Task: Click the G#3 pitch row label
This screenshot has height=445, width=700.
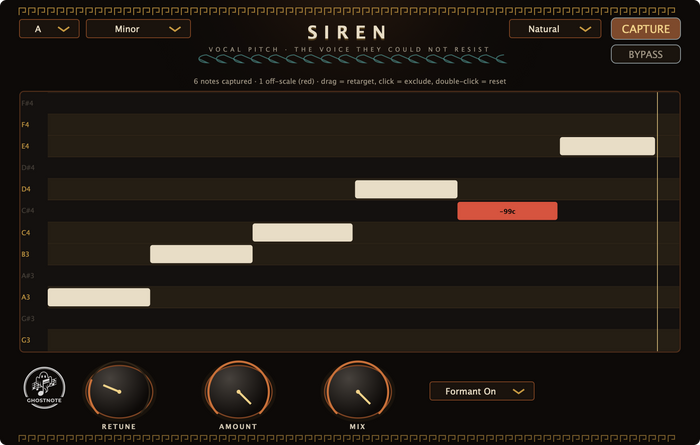Action: click(28, 318)
